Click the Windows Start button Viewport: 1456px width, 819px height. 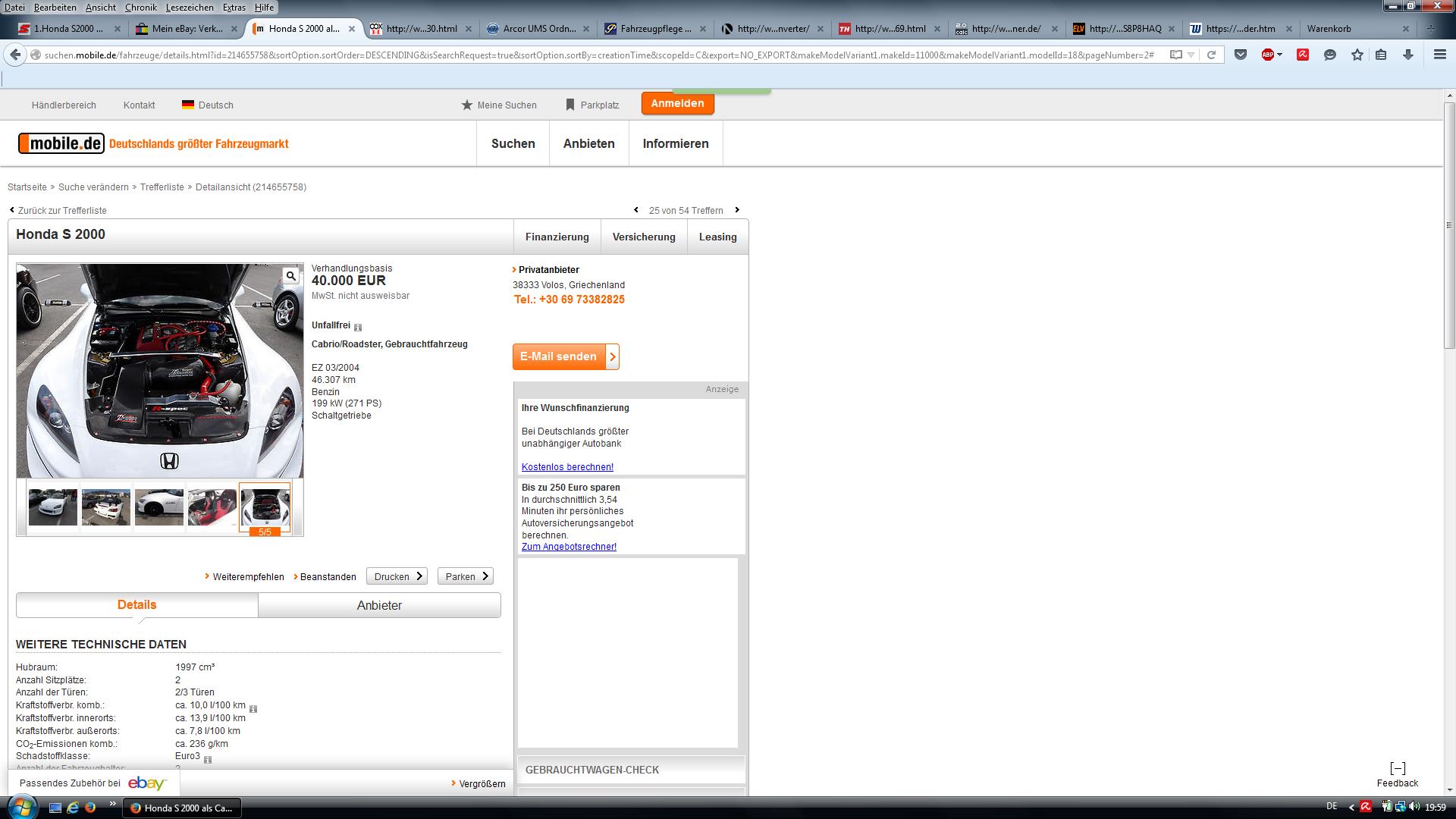click(20, 807)
